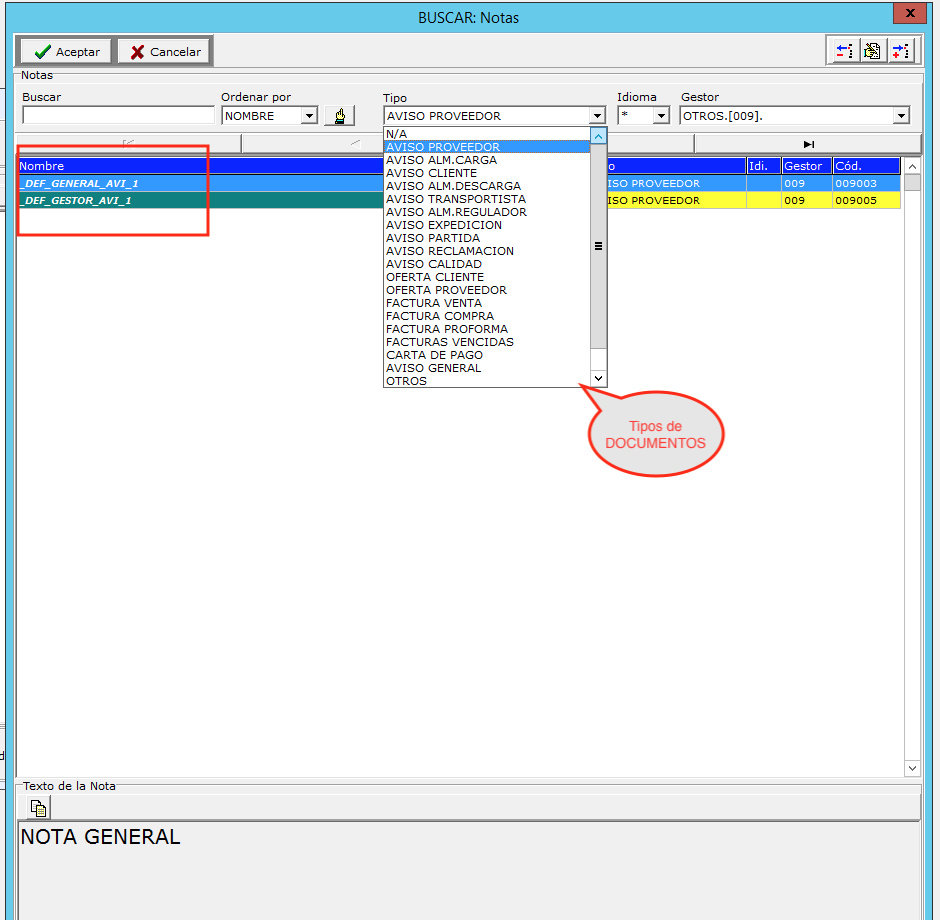Click the add-row icon with red plus
This screenshot has width=940, height=920.
tap(901, 51)
